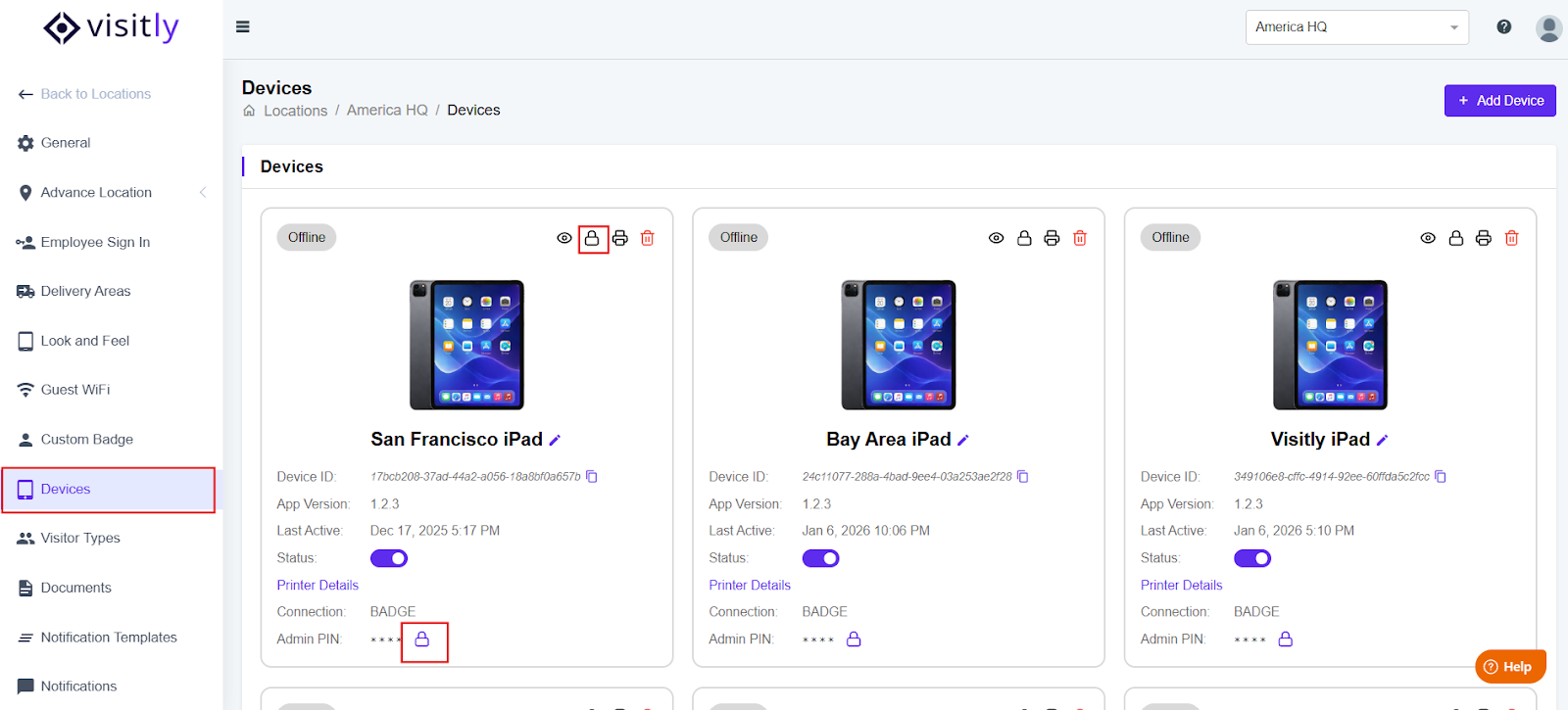Toggle Visitly iPad status switch

1252,558
